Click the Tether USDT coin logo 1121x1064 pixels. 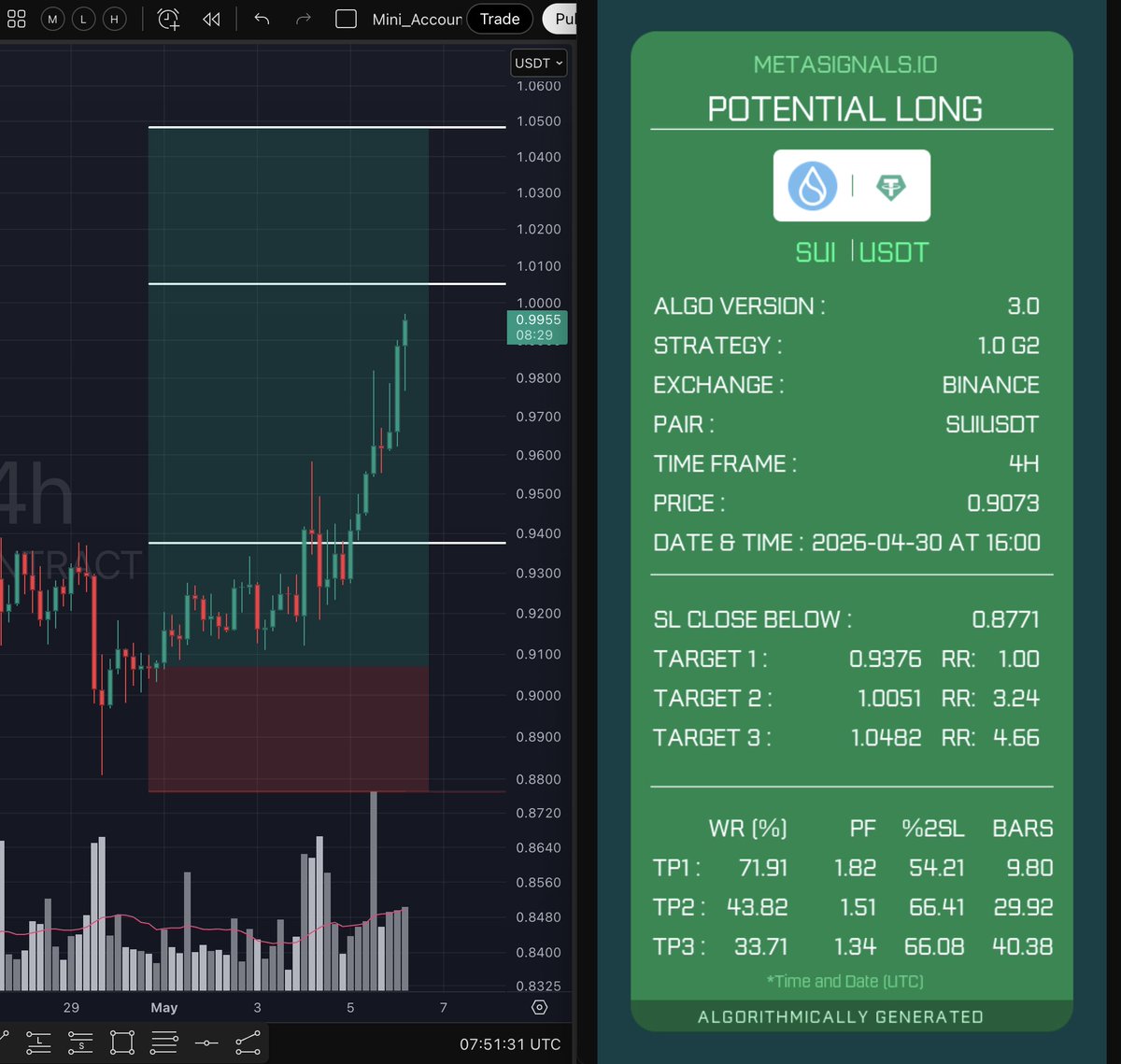(891, 187)
